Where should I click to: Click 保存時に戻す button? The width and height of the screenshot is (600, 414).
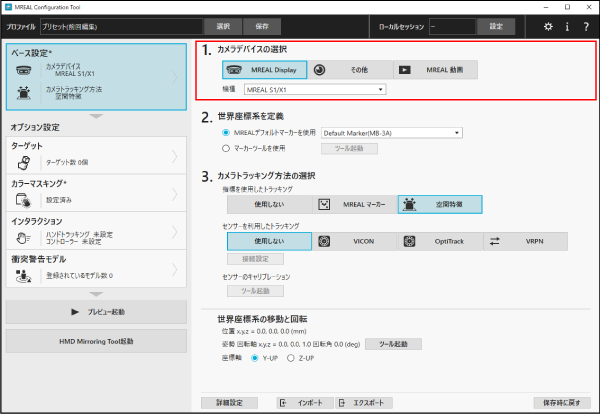[562, 403]
